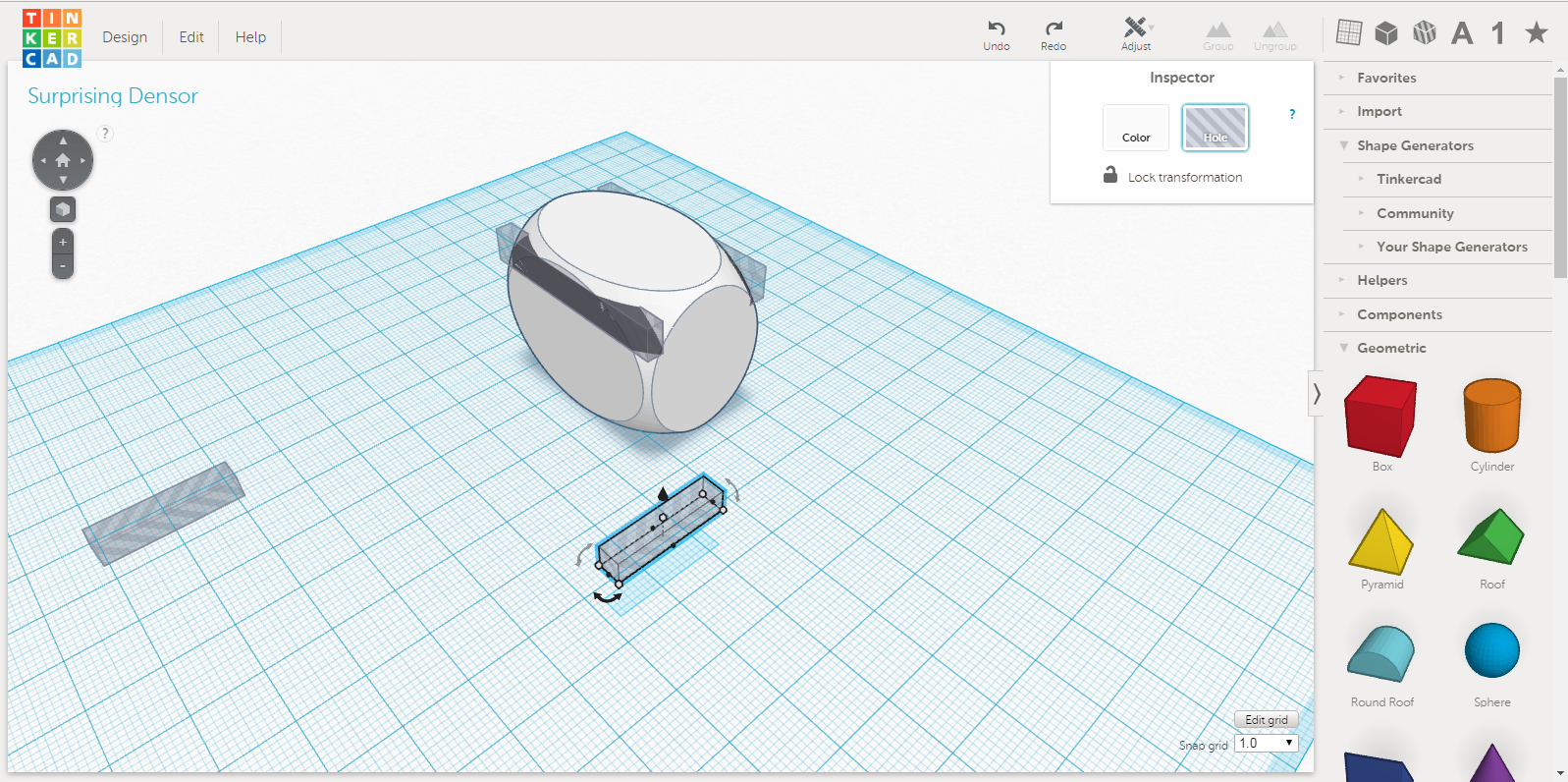Redo the last action

click(x=1054, y=35)
